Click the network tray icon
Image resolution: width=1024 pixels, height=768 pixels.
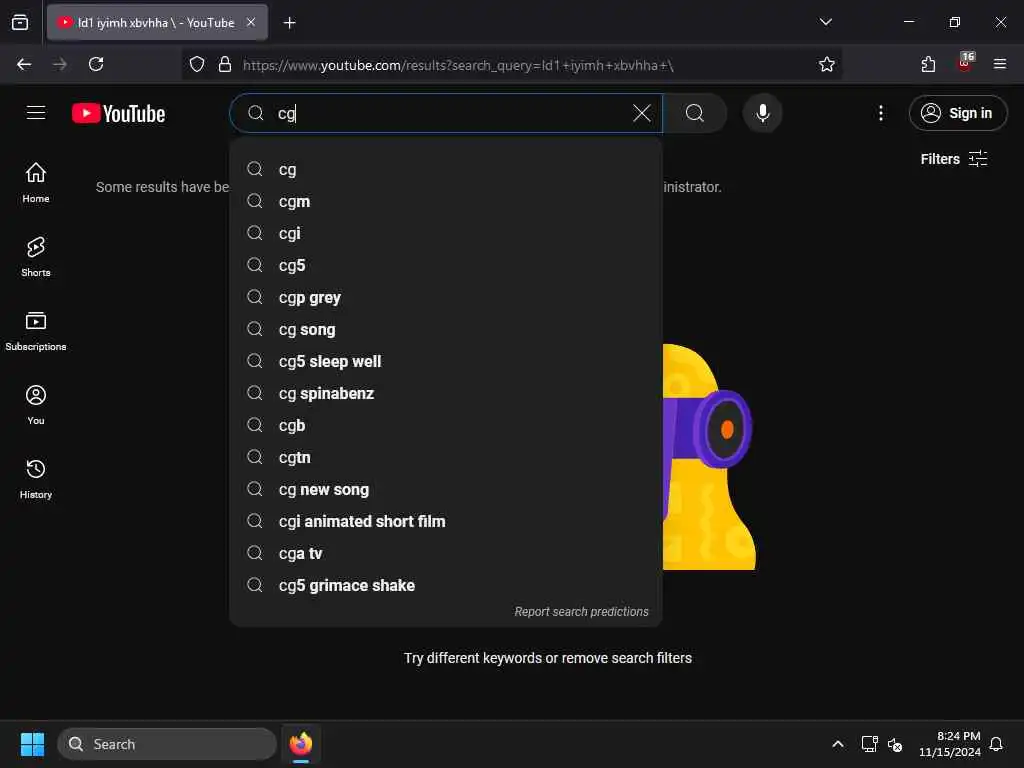(869, 744)
